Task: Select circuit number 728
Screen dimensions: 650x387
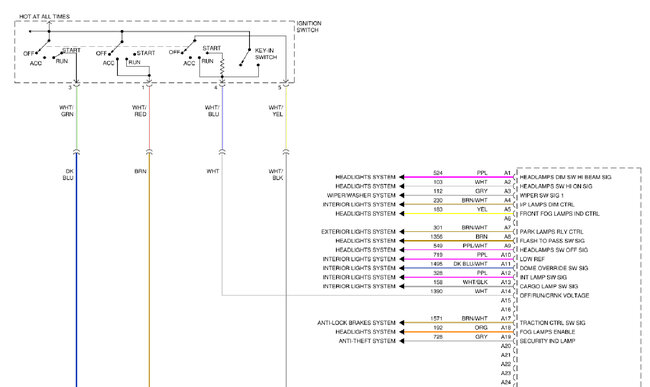Action: point(438,337)
